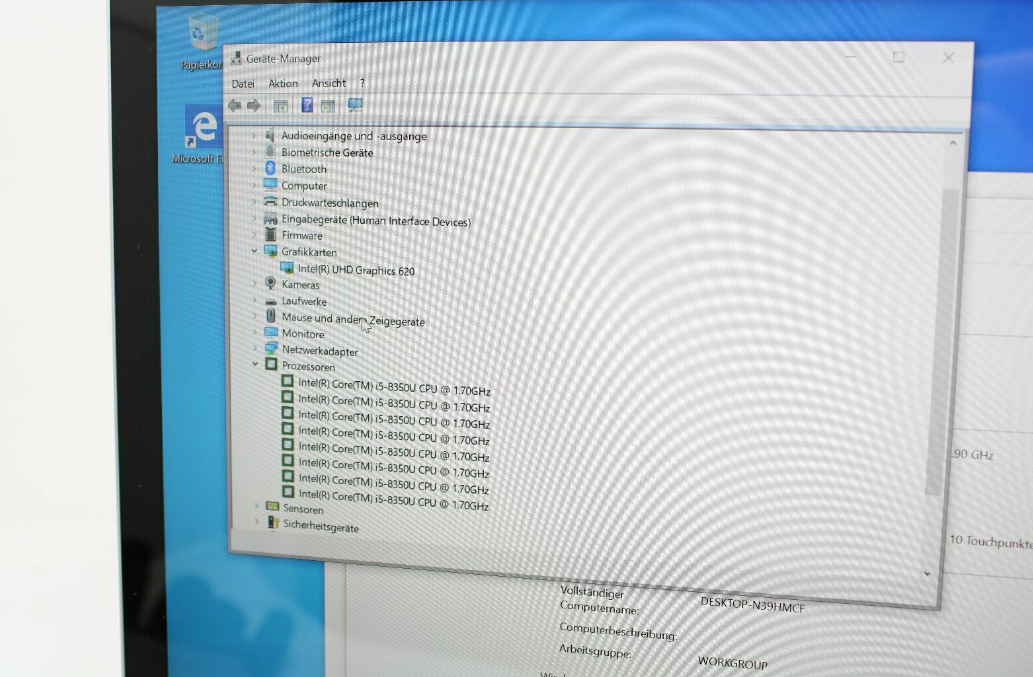1033x677 pixels.
Task: Open the Aktion menu
Action: point(283,83)
